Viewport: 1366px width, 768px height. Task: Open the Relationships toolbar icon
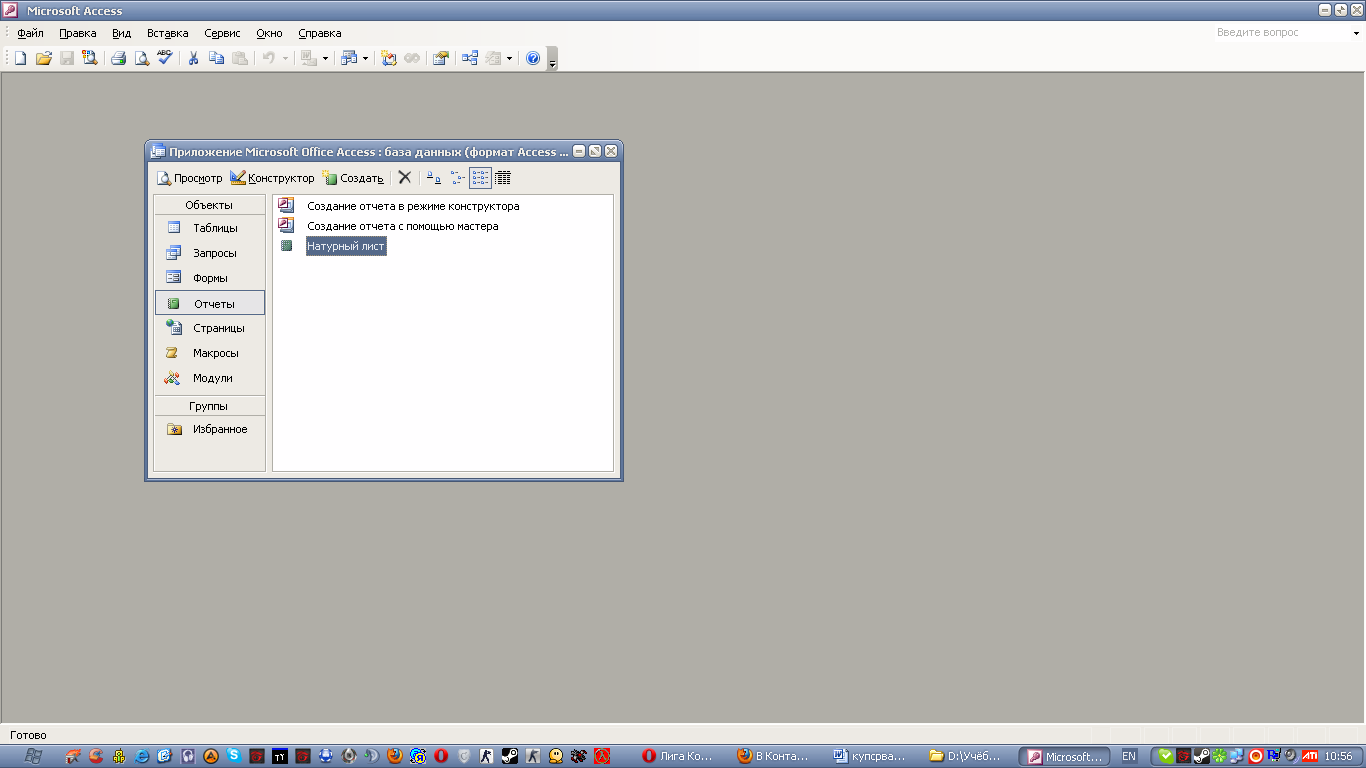click(469, 58)
